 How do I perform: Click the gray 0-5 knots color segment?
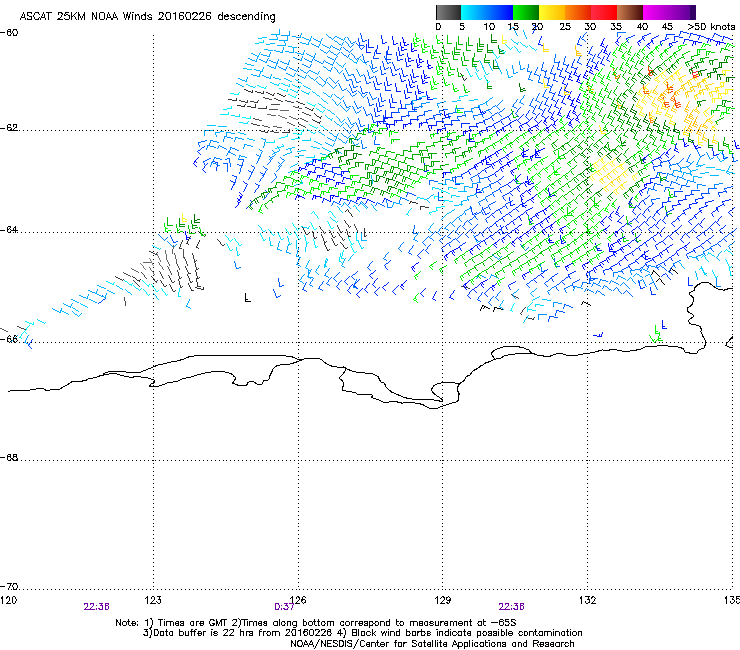448,12
